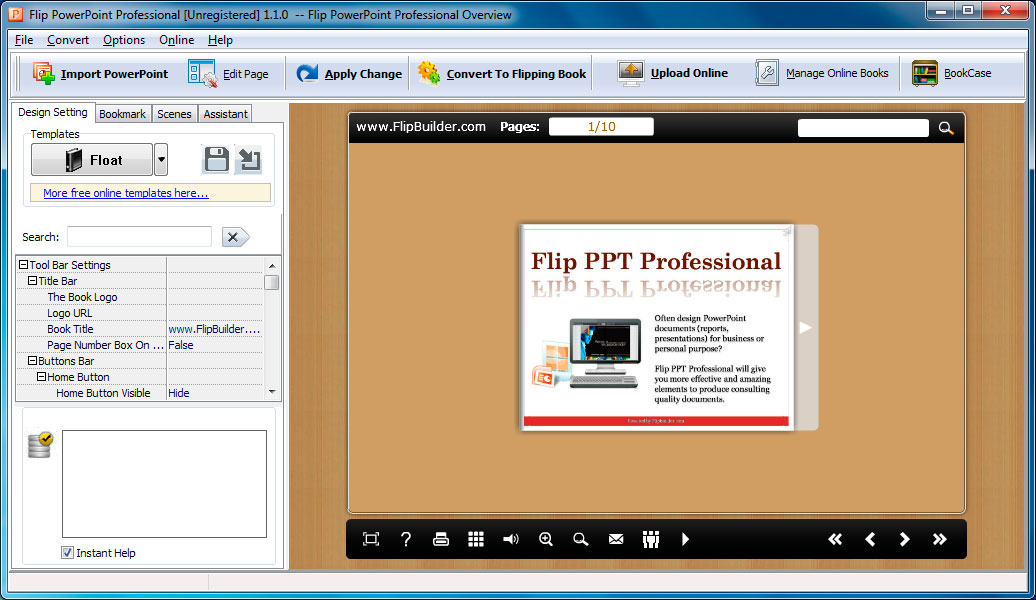This screenshot has width=1036, height=600.
Task: Open the template dropdown arrow next to Float
Action: 161,160
